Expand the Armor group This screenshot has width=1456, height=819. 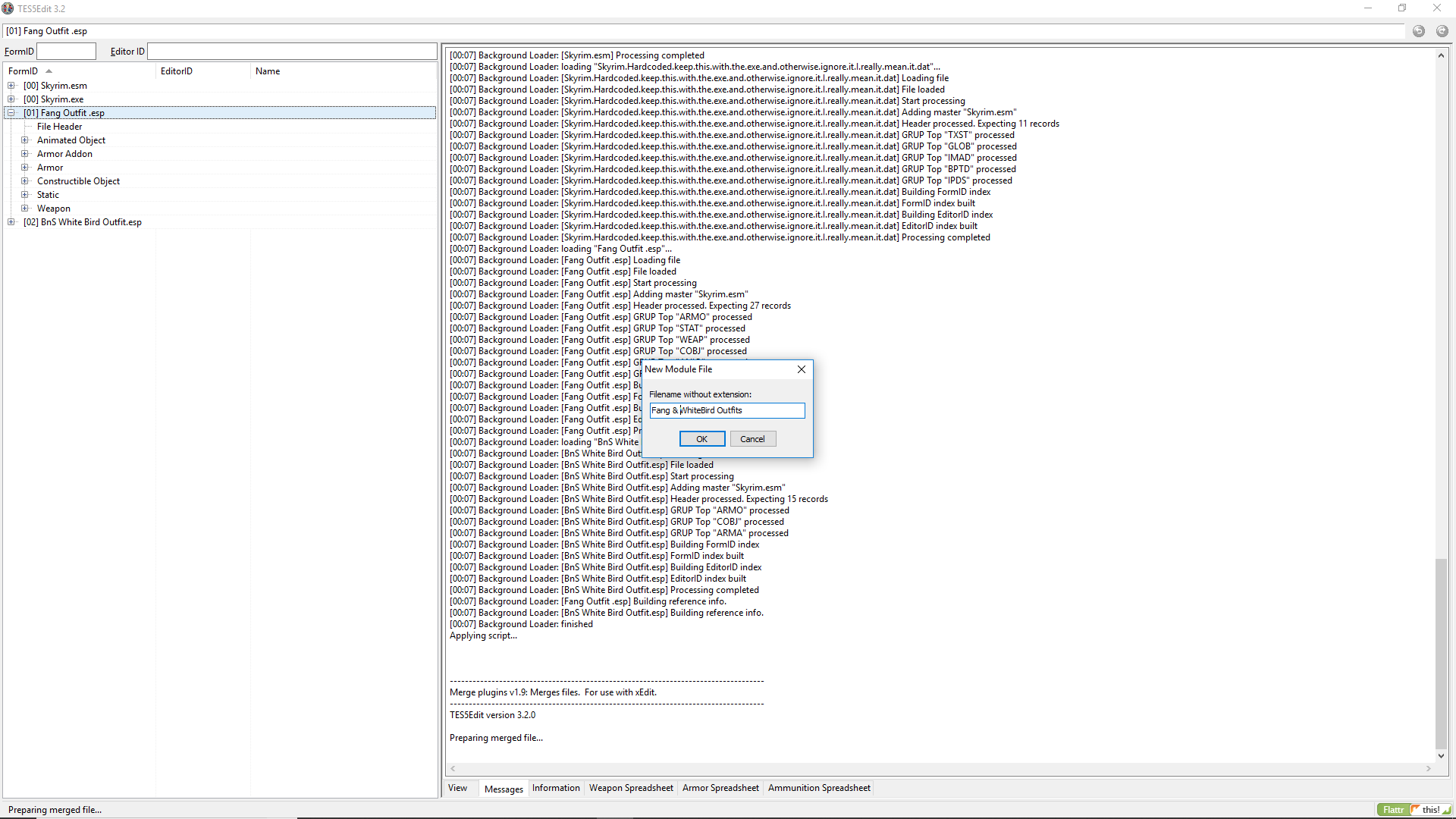25,168
